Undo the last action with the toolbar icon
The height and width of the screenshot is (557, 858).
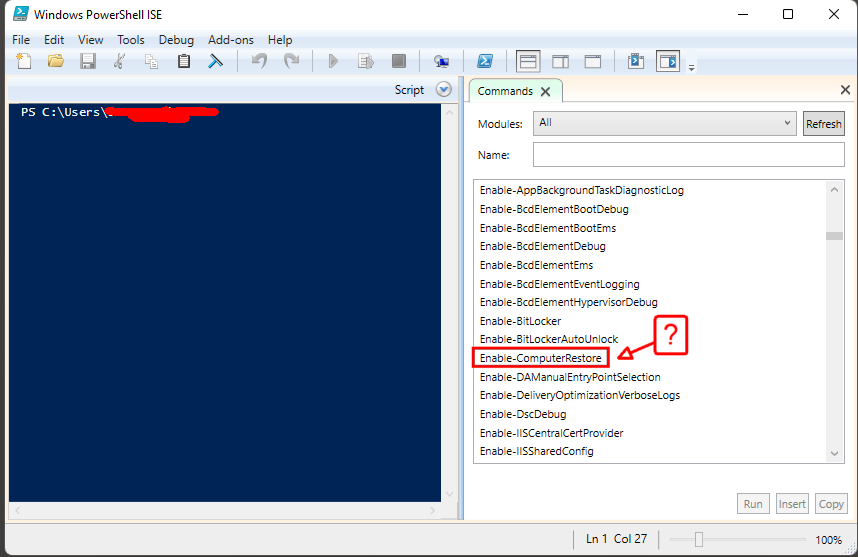pos(259,61)
